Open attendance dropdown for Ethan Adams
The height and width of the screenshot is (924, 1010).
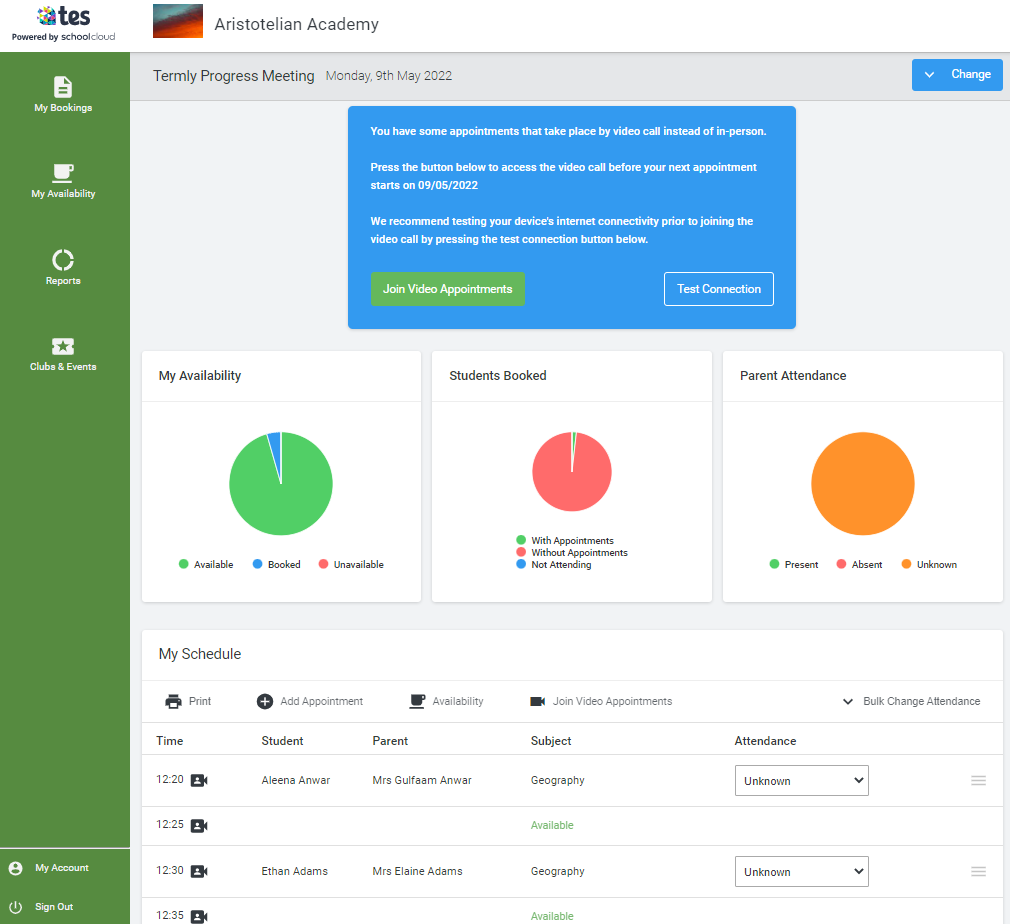(x=801, y=871)
